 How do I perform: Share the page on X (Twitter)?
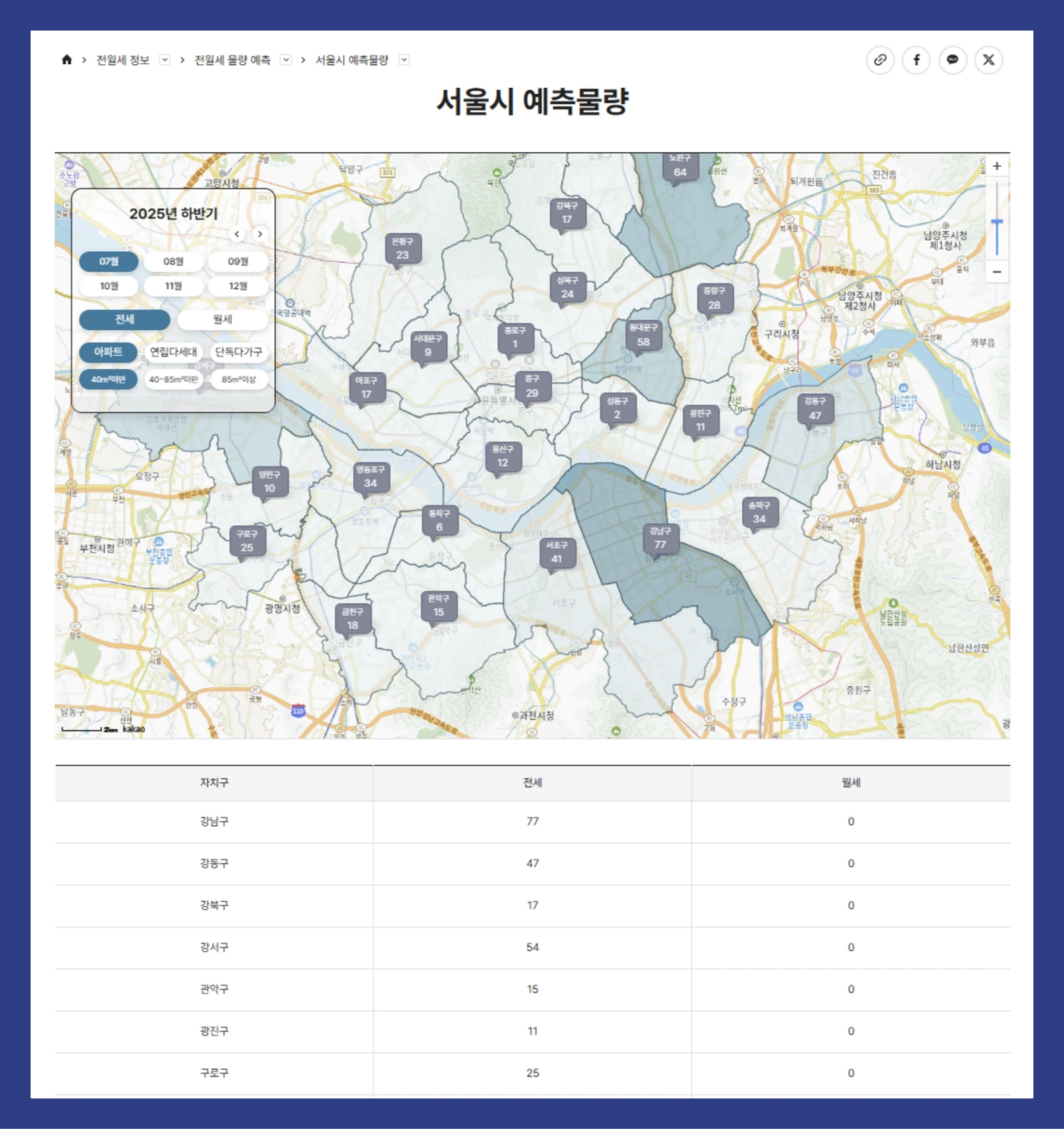coord(989,60)
